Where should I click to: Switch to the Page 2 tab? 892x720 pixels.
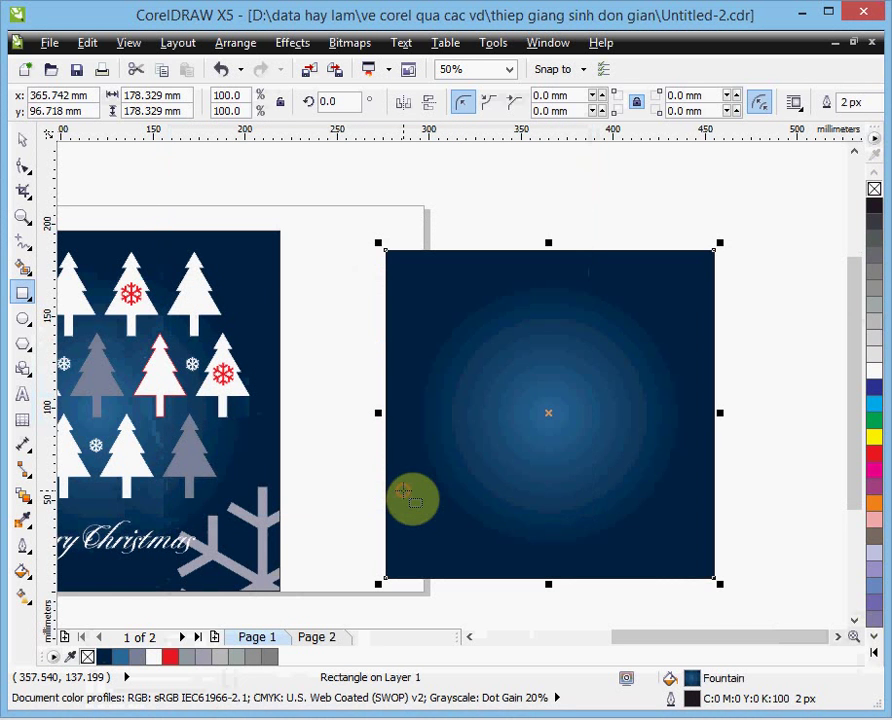point(317,637)
